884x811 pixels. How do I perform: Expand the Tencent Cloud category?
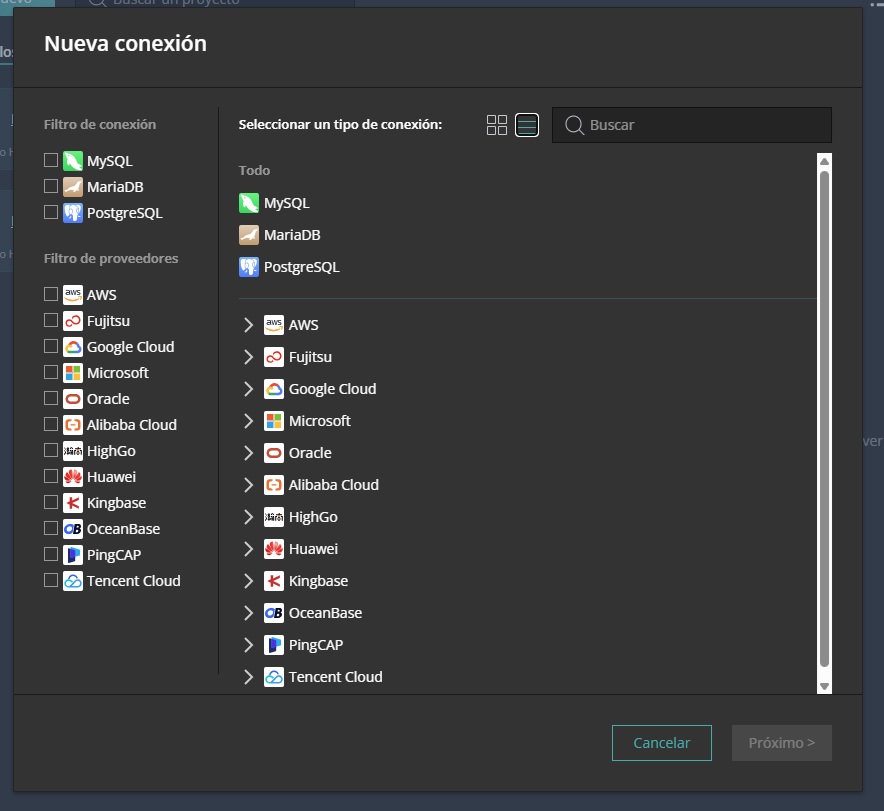point(248,677)
